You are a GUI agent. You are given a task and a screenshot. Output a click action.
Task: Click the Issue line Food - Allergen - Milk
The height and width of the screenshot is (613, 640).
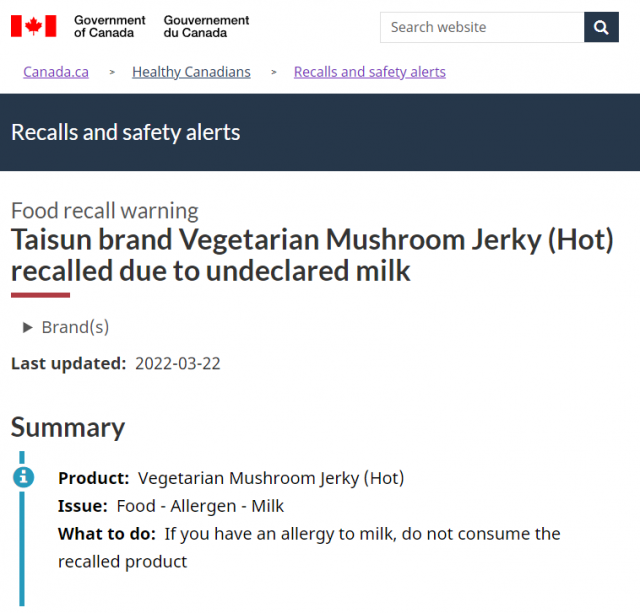click(171, 506)
